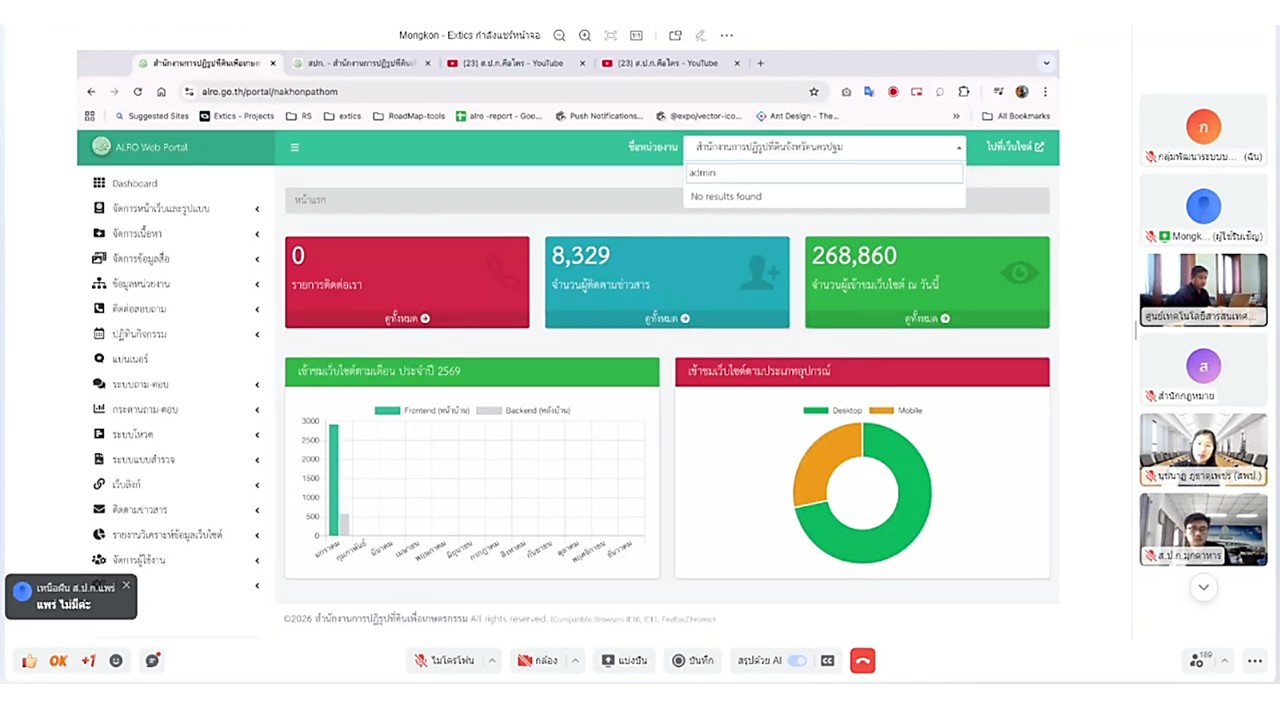
Task: Expand microphone options arrow
Action: [492, 661]
